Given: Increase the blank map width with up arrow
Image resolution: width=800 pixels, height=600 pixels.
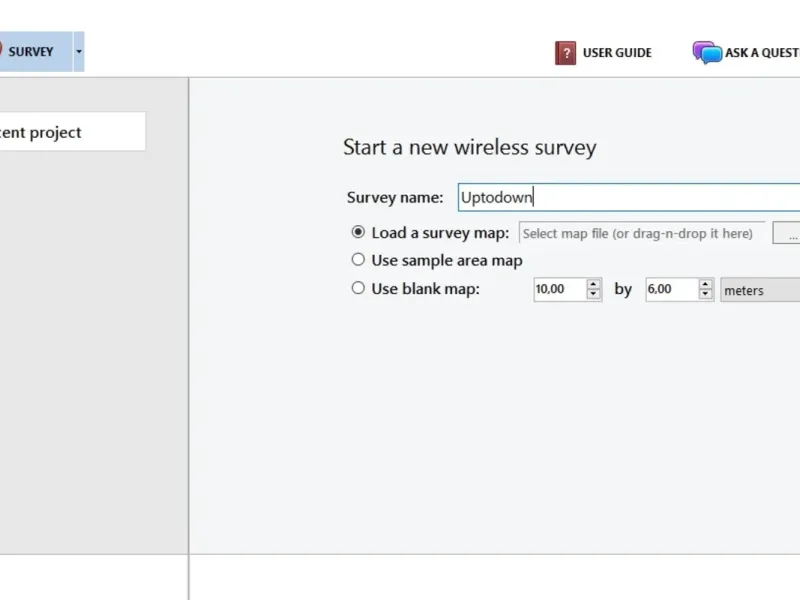Looking at the screenshot, I should [x=594, y=284].
